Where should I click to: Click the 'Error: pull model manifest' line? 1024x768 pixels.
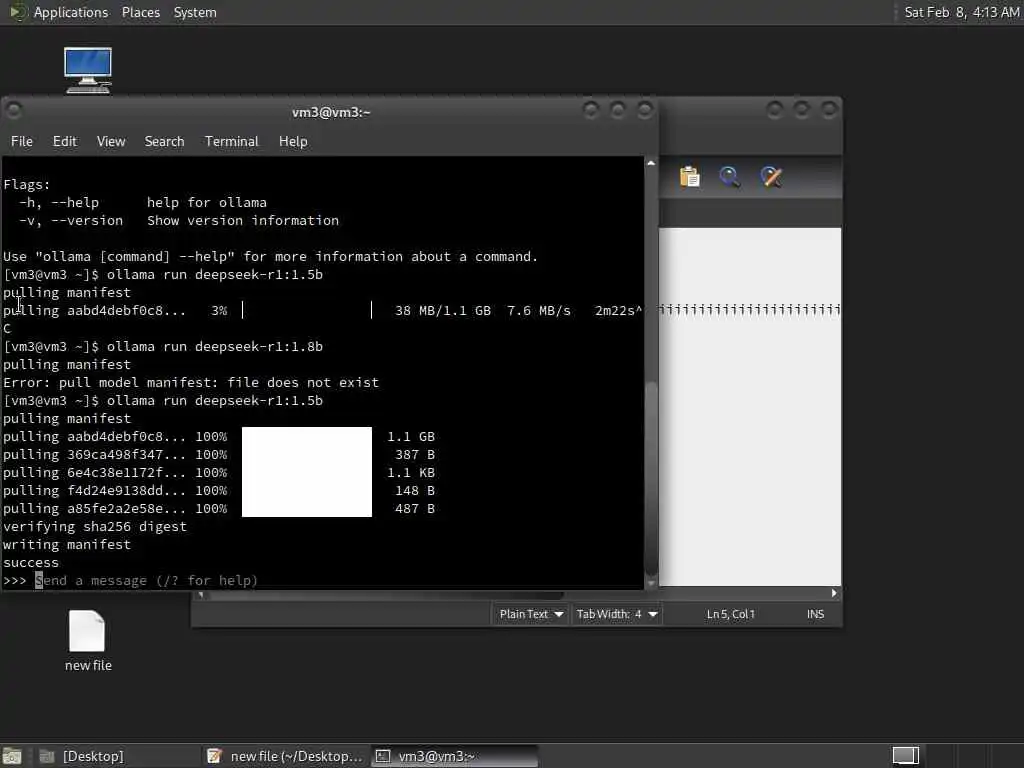pos(191,382)
